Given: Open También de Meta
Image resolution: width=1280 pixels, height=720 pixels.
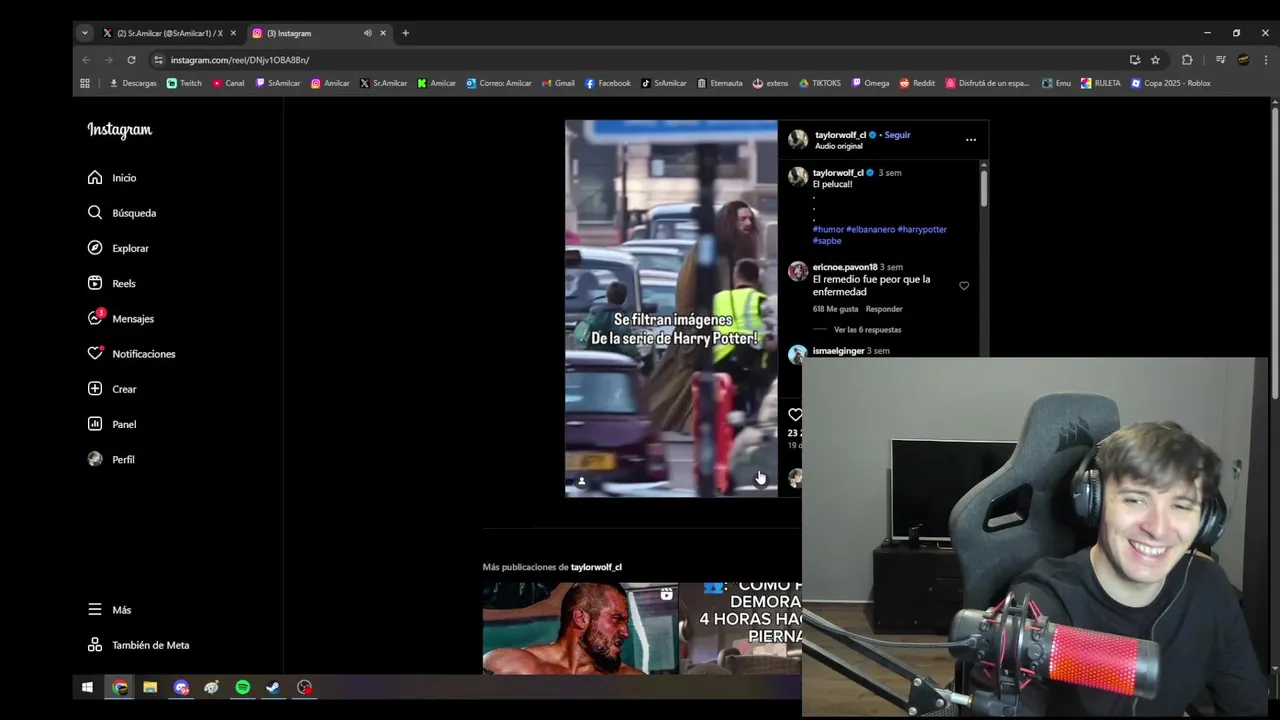Looking at the screenshot, I should point(138,645).
